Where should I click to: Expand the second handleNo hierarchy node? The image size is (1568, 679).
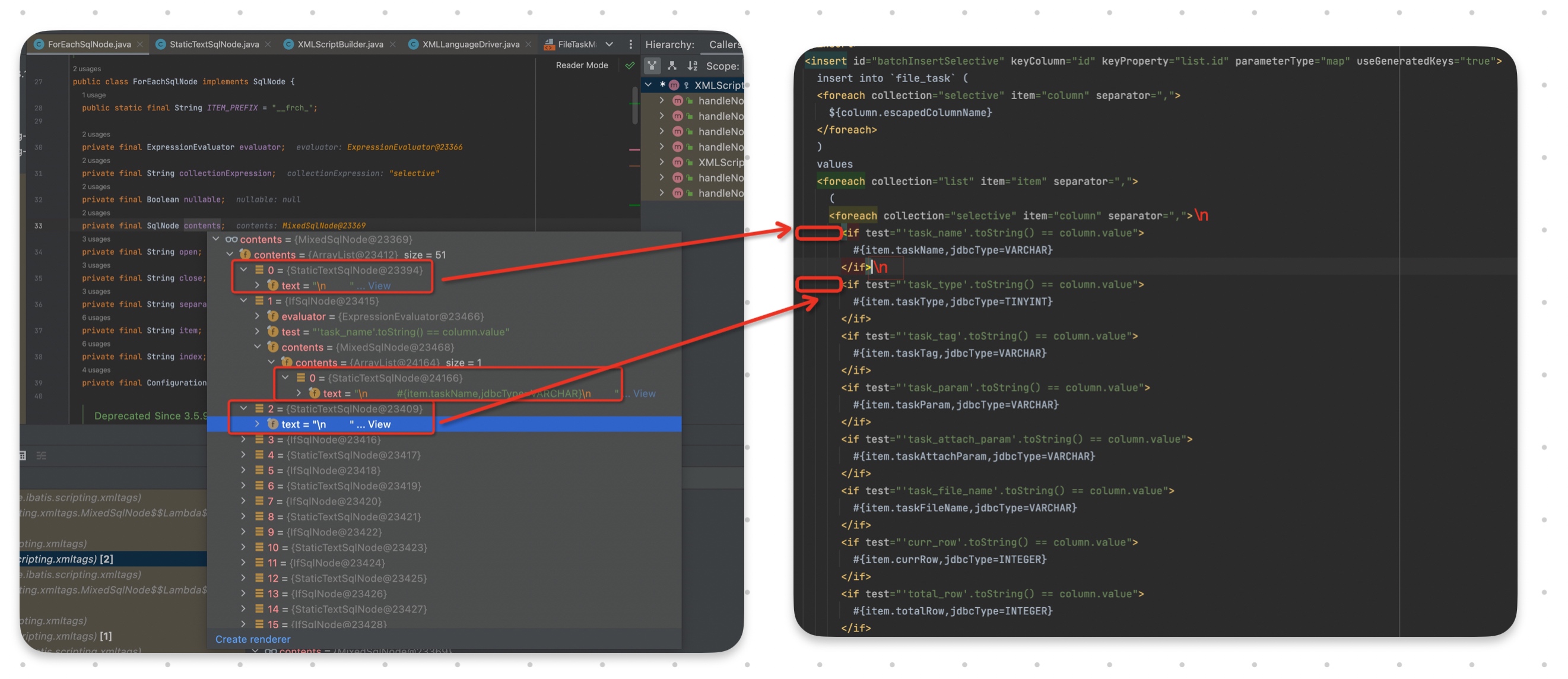pyautogui.click(x=662, y=116)
